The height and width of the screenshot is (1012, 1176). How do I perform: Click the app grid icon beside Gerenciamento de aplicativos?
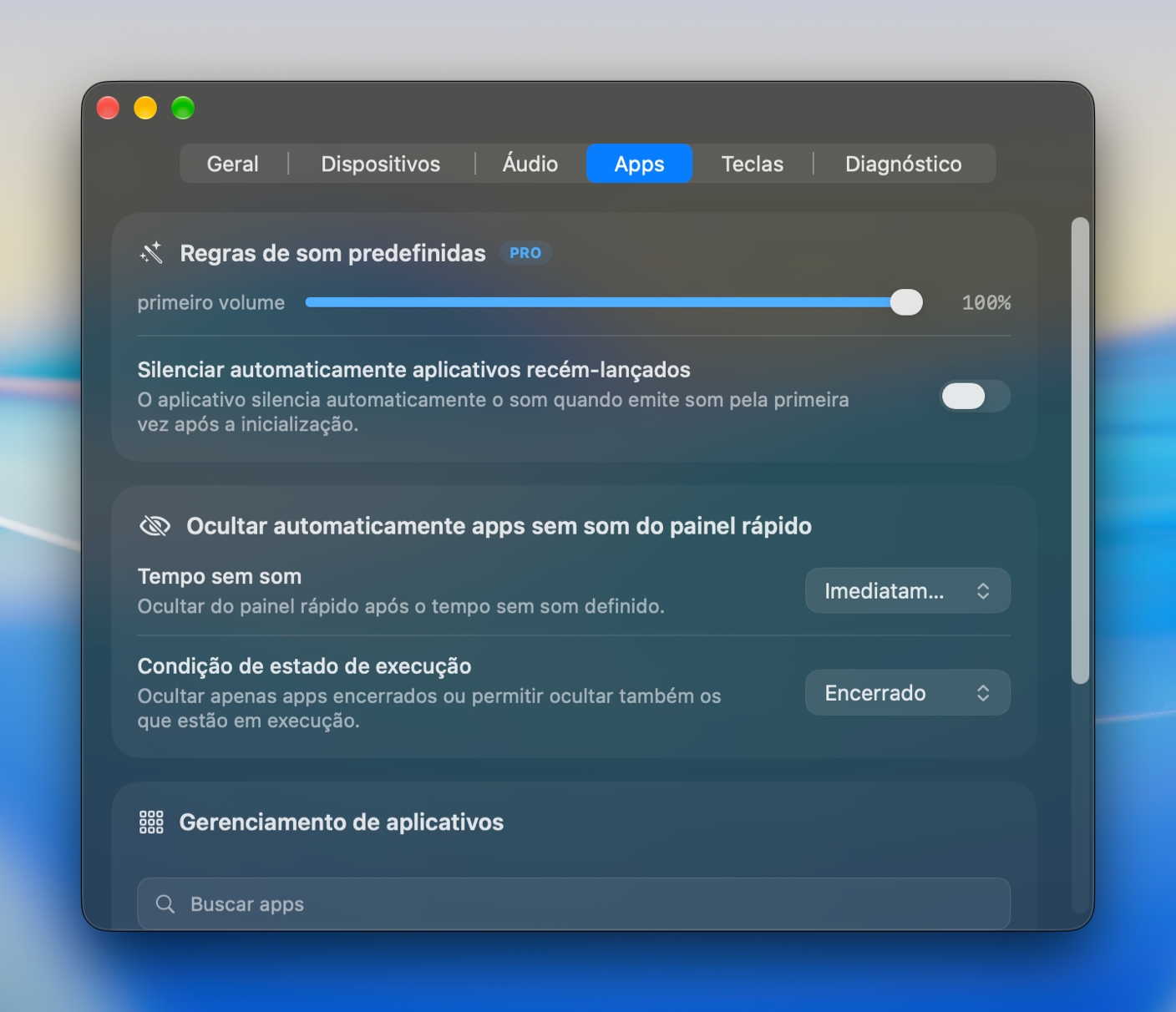point(151,822)
